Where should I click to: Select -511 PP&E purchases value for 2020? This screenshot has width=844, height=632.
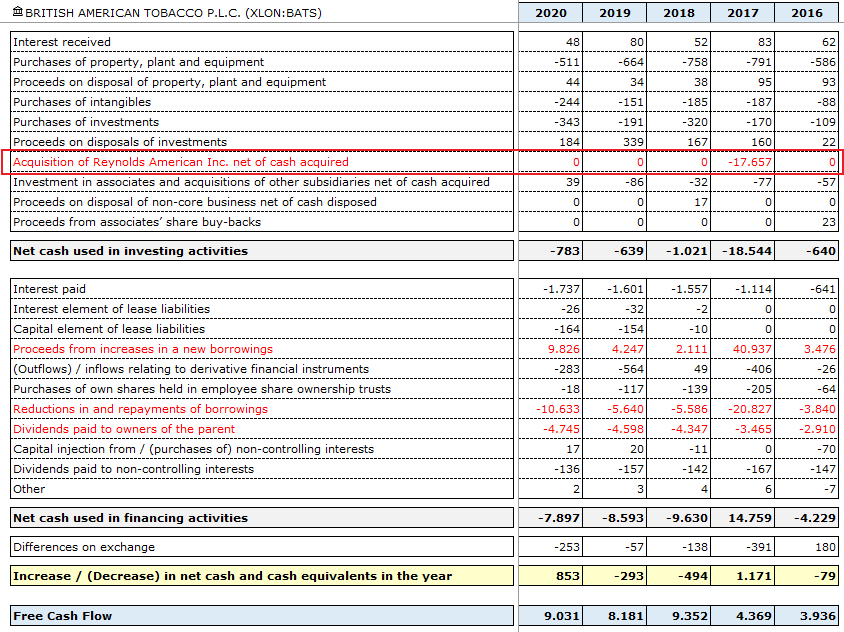pos(567,62)
